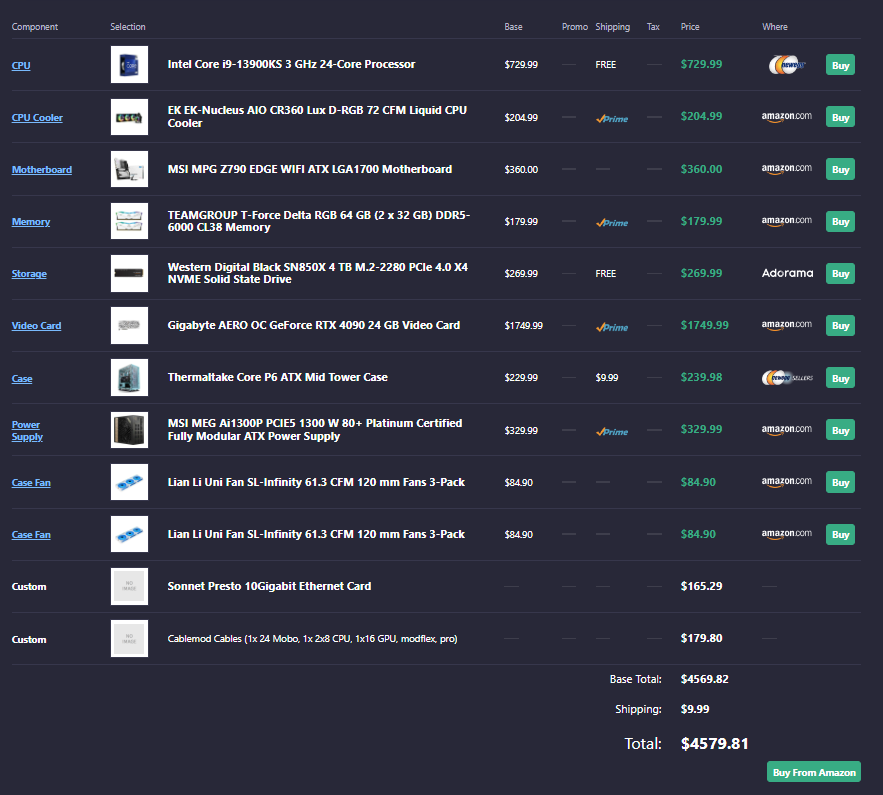Open the Storage component link
The width and height of the screenshot is (883, 795).
coord(29,274)
